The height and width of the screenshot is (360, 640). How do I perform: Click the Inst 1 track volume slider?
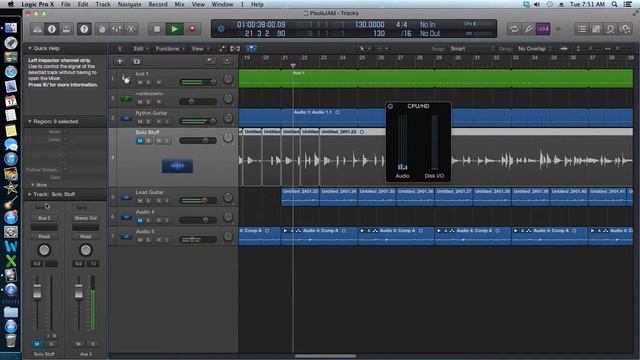click(x=198, y=82)
